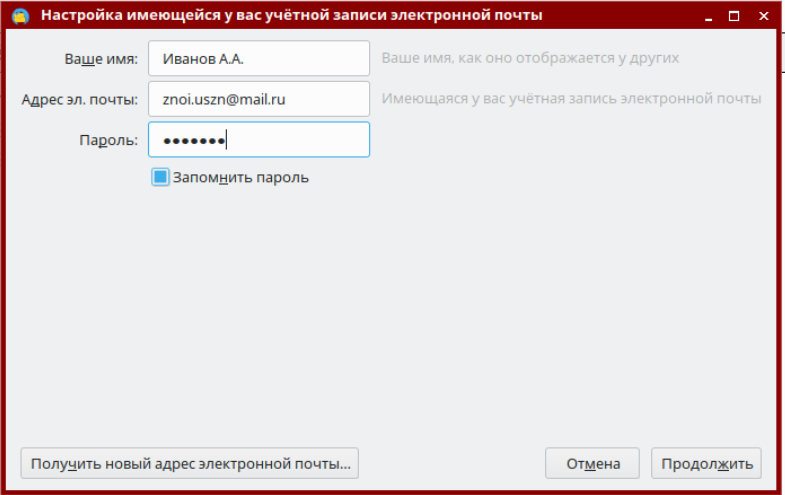The image size is (785, 495).
Task: Click the hint text beside the email field
Action: tap(571, 99)
